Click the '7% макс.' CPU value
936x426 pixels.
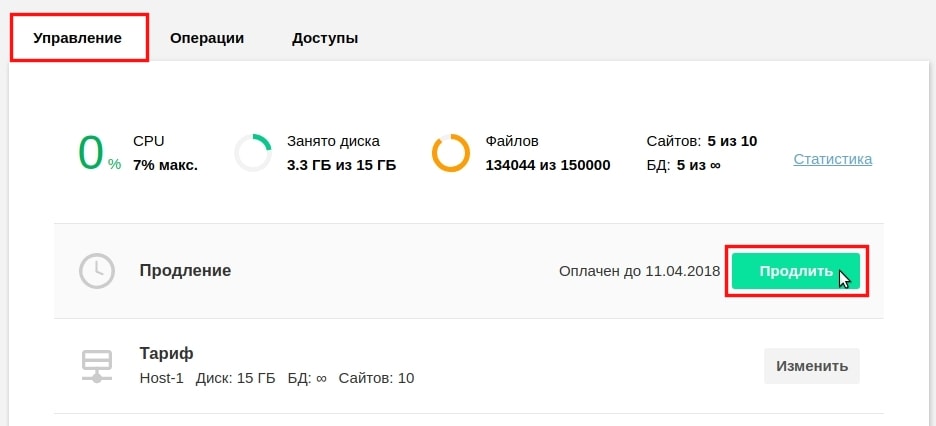tap(165, 165)
